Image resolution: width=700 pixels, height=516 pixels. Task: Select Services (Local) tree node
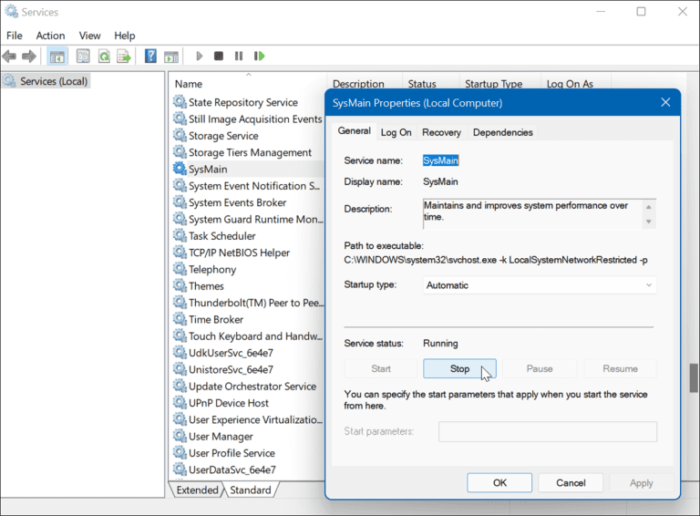coord(55,81)
